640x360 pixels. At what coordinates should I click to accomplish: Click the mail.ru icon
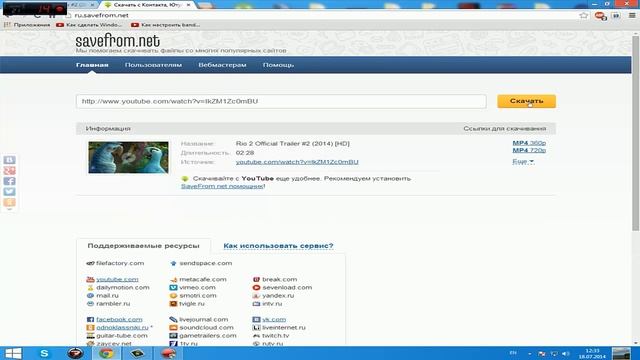(90, 296)
